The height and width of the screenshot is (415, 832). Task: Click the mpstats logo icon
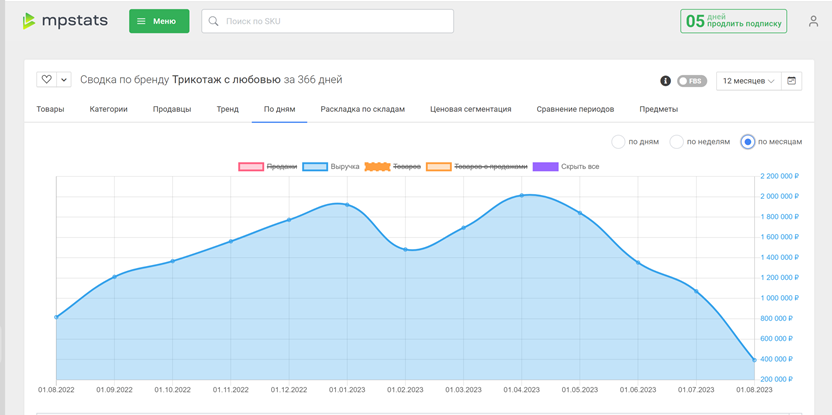29,21
